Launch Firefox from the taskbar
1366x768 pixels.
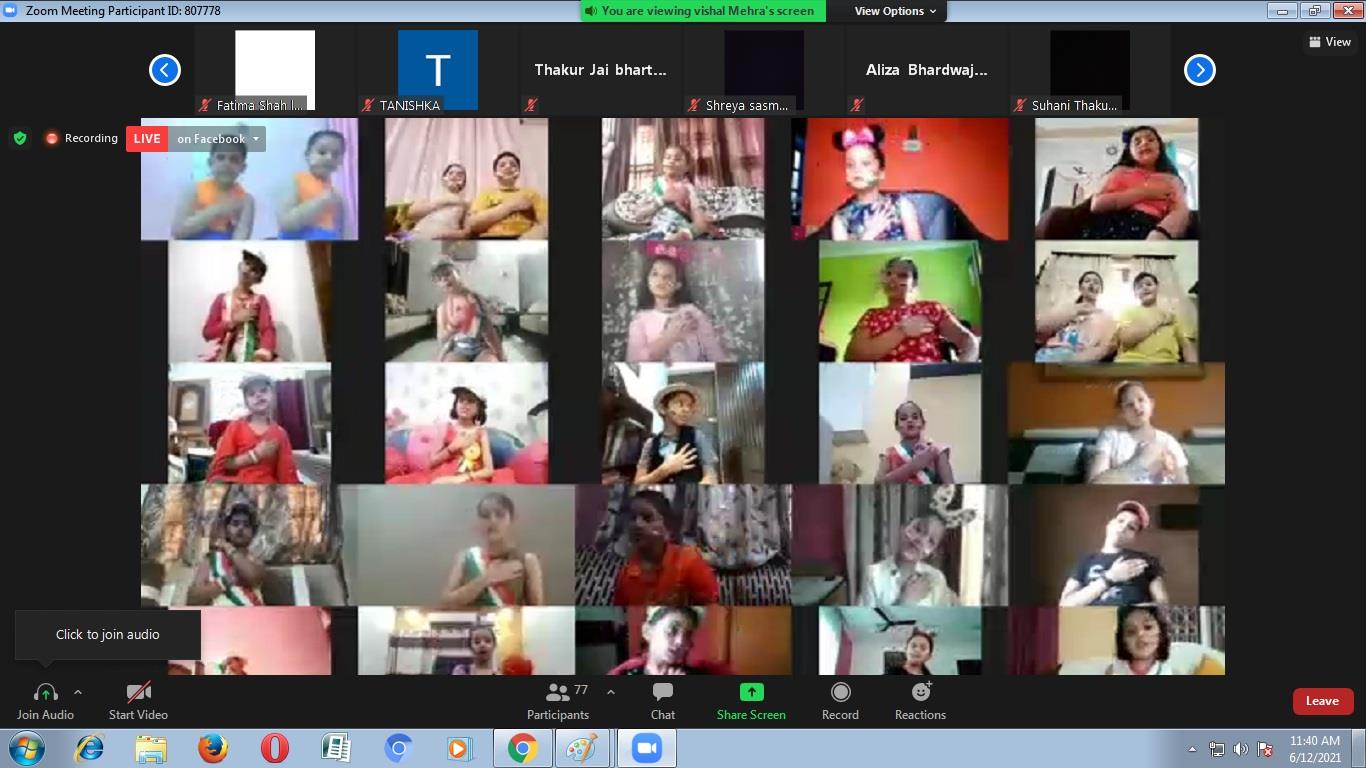(212, 748)
